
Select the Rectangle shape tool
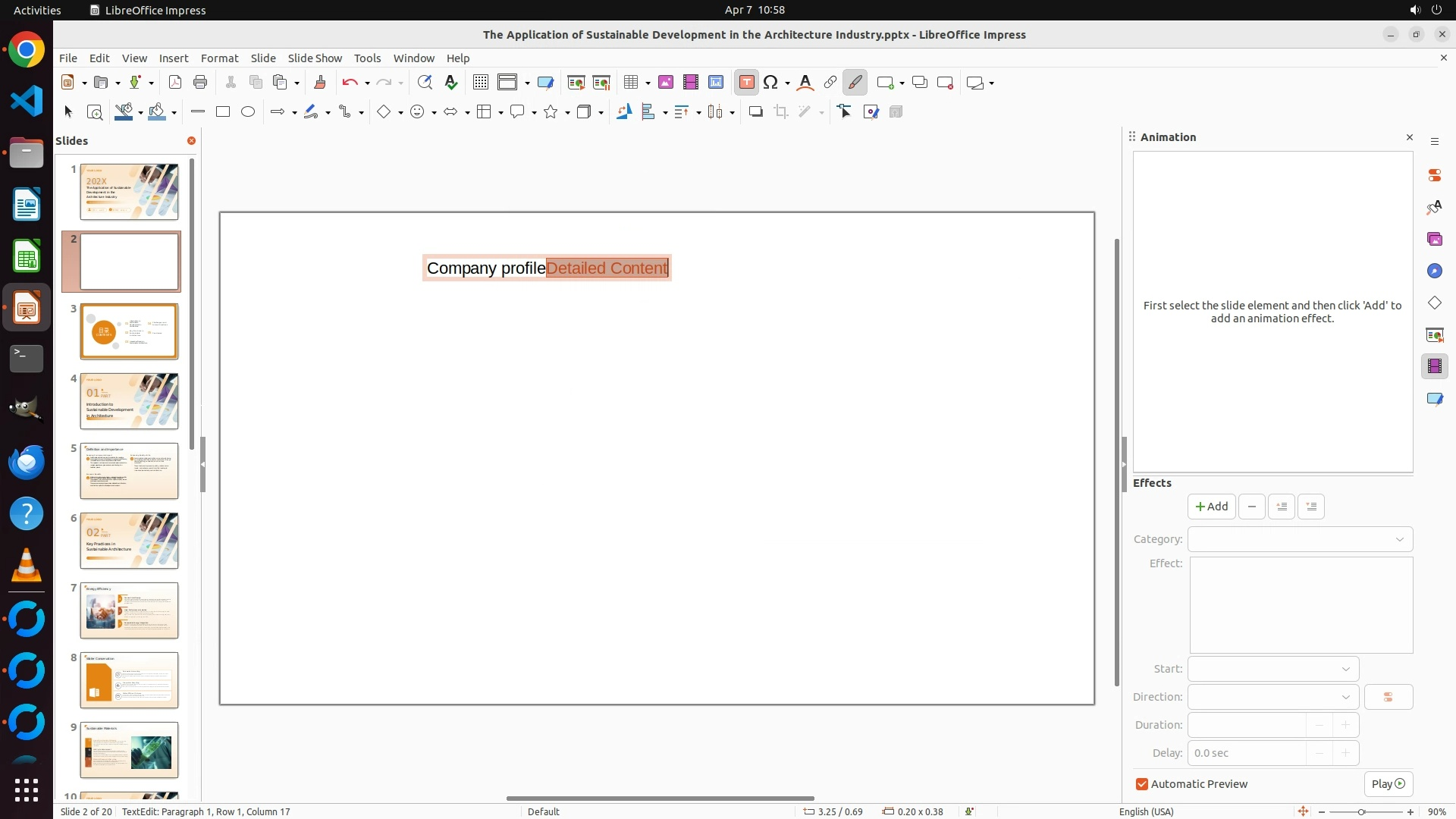[223, 112]
